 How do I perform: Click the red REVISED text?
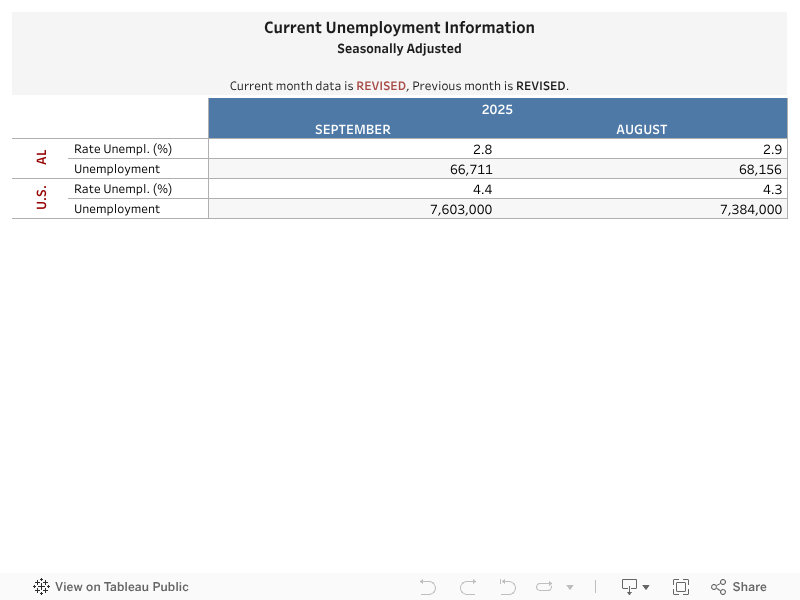pyautogui.click(x=381, y=86)
